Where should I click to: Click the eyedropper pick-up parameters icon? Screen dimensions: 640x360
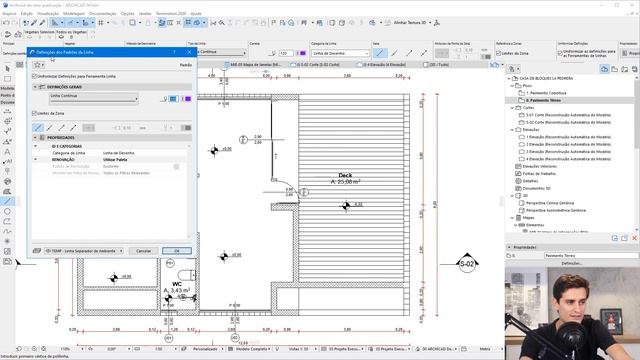tap(34, 23)
